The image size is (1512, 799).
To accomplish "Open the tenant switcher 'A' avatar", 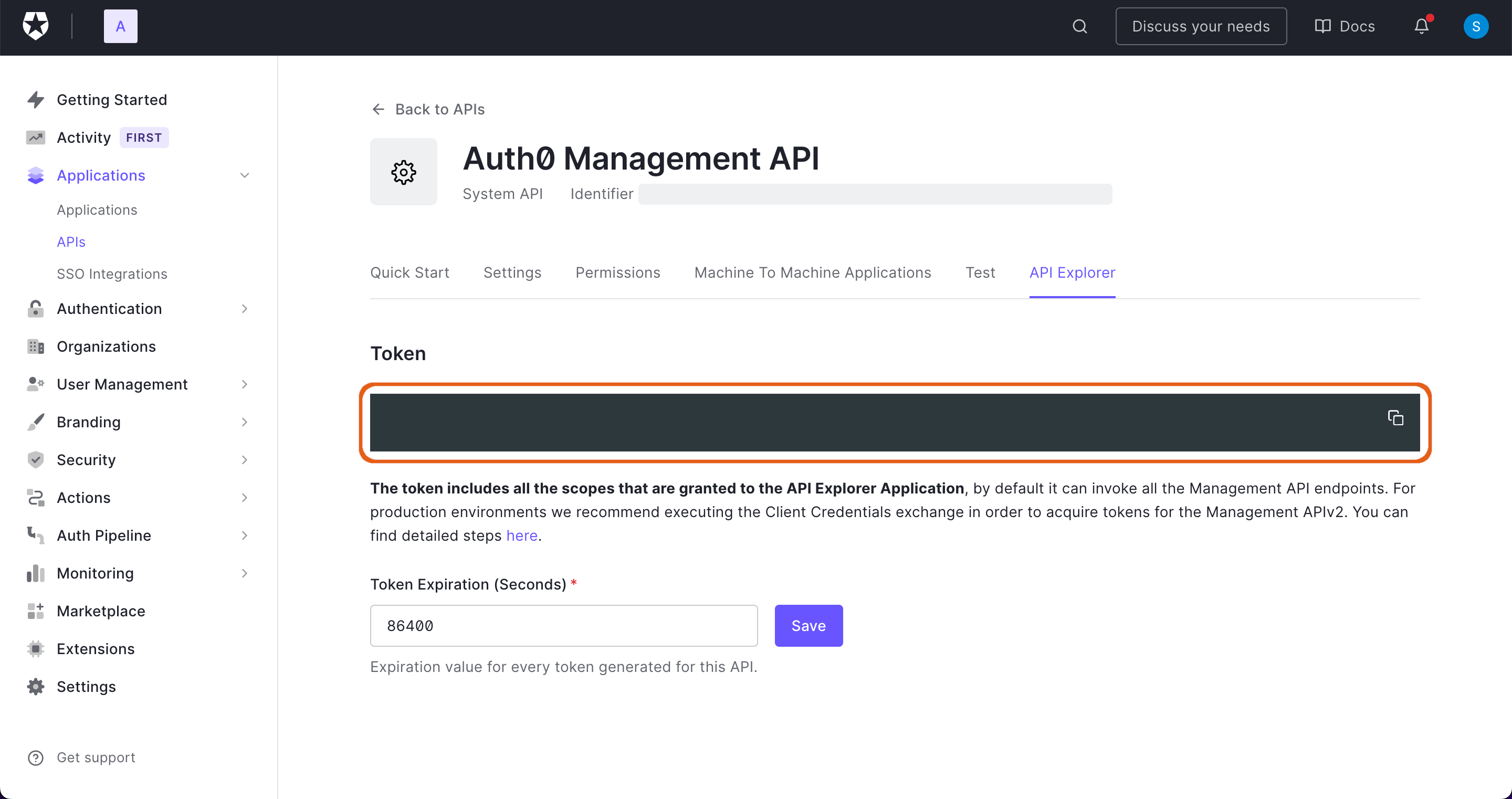I will pyautogui.click(x=120, y=26).
